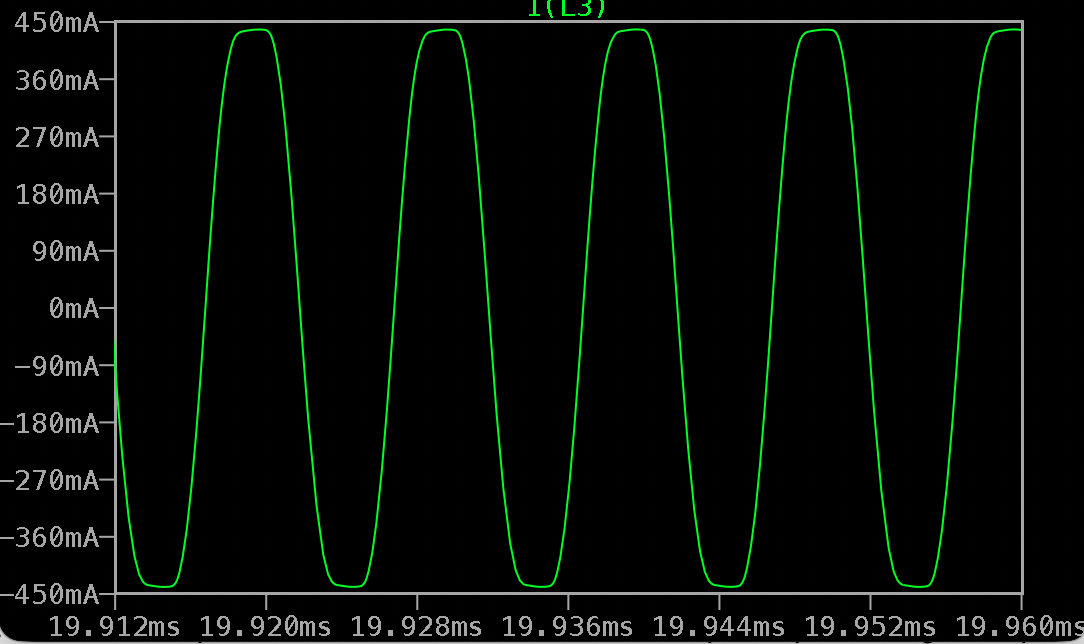Click the 19.944ms time axis label
This screenshot has height=644, width=1084.
pos(719,627)
